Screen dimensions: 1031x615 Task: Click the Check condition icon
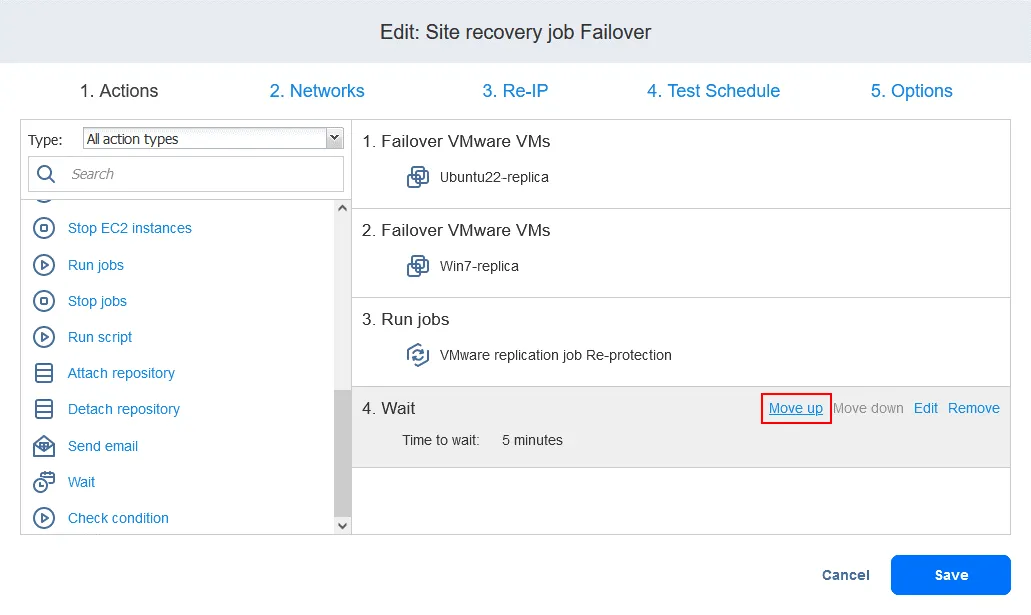44,518
